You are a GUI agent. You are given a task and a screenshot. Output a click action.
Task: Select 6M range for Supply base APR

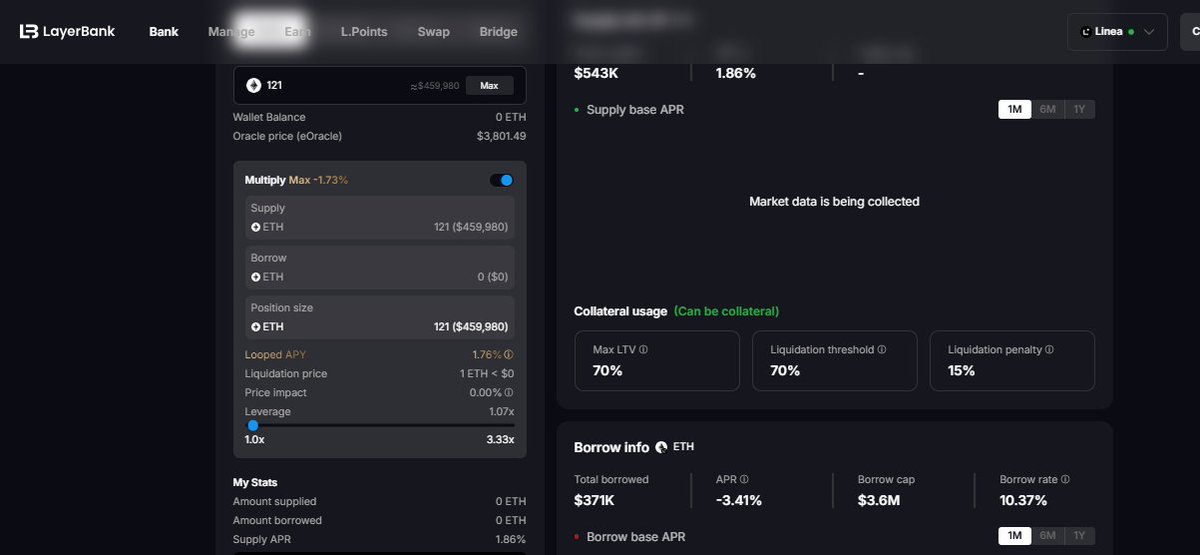click(1047, 110)
